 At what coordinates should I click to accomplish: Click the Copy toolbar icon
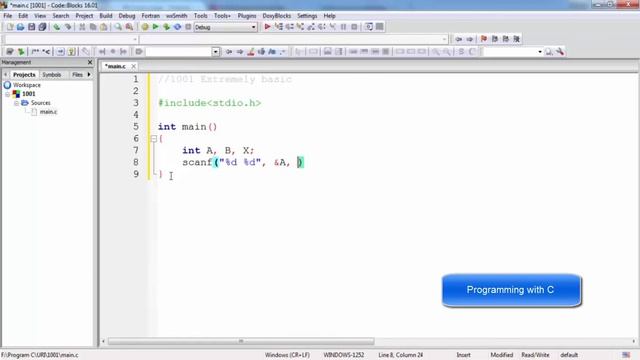click(x=93, y=27)
